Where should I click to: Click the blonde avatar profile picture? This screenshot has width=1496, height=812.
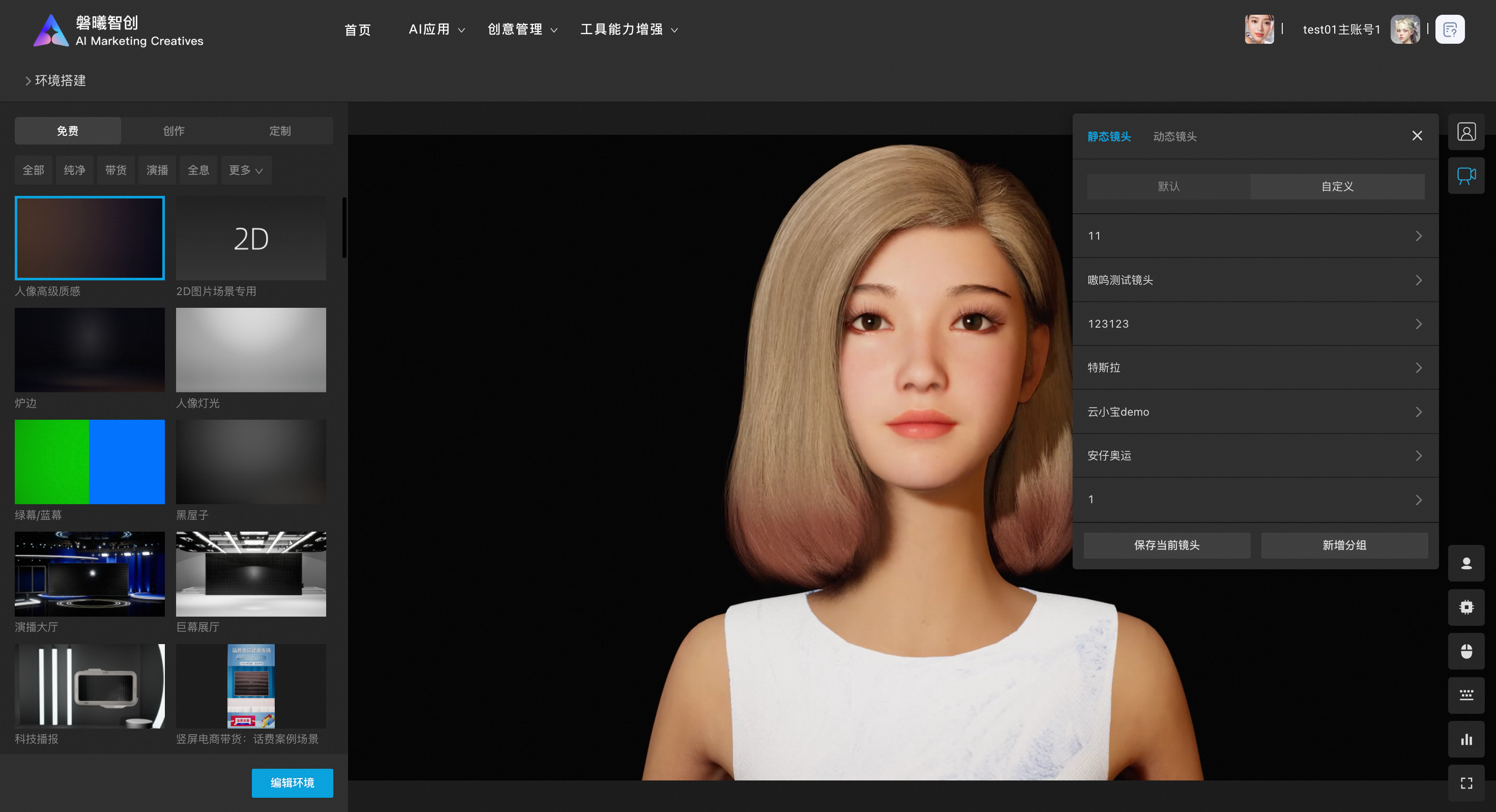(x=1405, y=29)
